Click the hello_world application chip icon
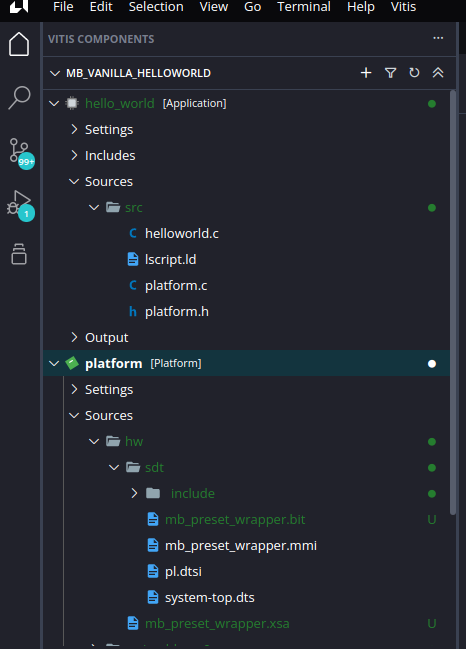 pyautogui.click(x=72, y=103)
